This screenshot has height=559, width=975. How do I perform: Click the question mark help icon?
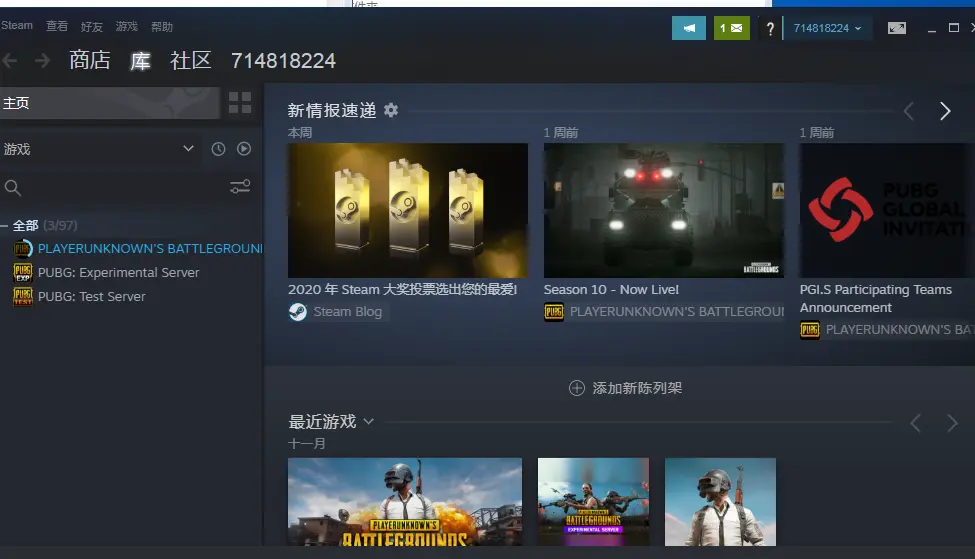770,29
